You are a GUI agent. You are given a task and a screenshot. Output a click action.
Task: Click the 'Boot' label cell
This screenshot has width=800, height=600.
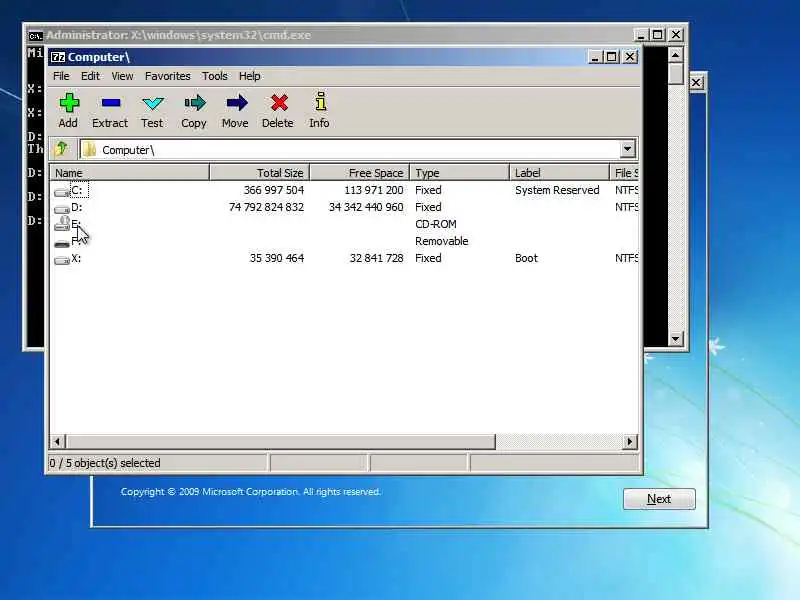click(527, 258)
